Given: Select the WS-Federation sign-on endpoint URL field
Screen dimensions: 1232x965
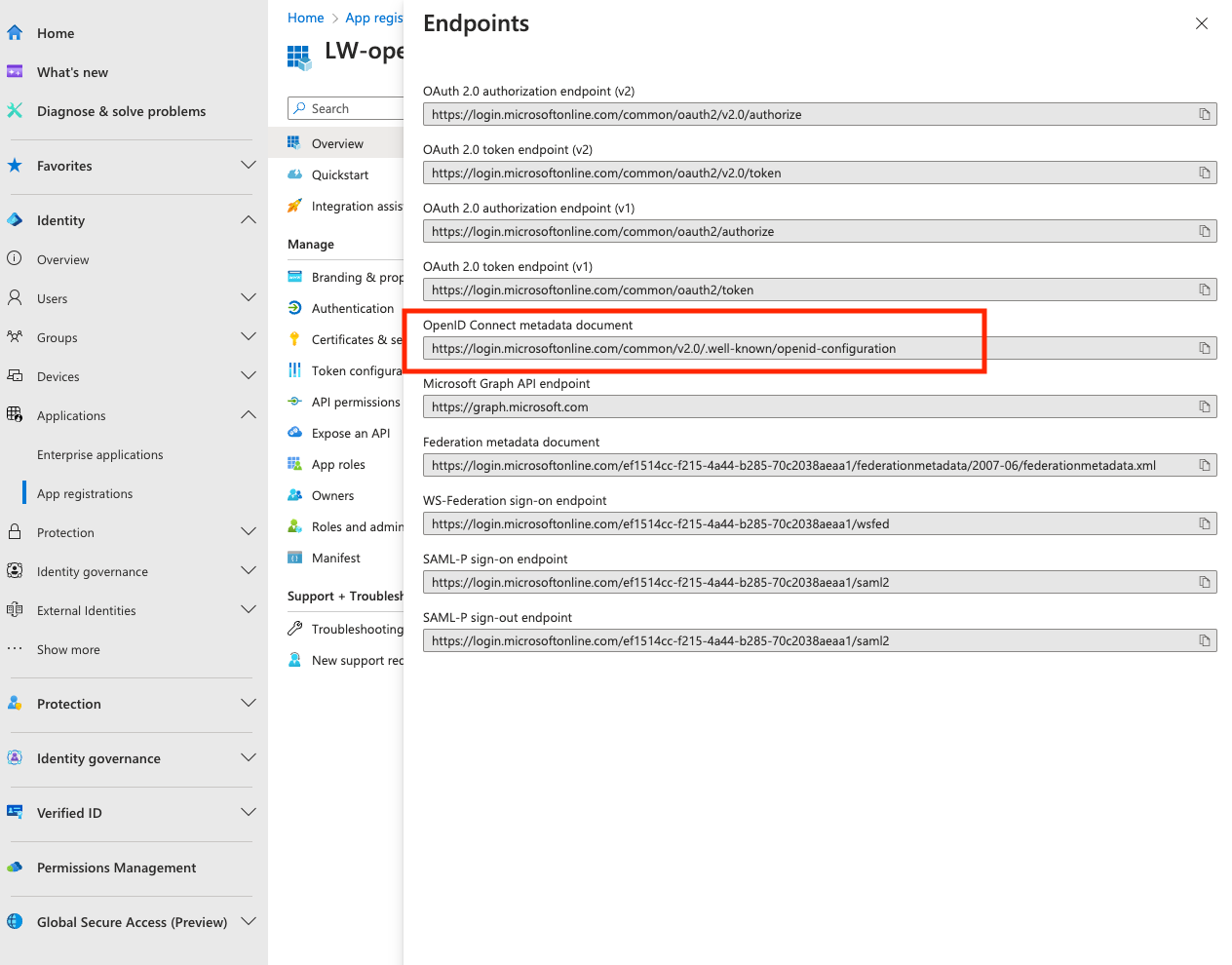Looking at the screenshot, I should pos(820,523).
